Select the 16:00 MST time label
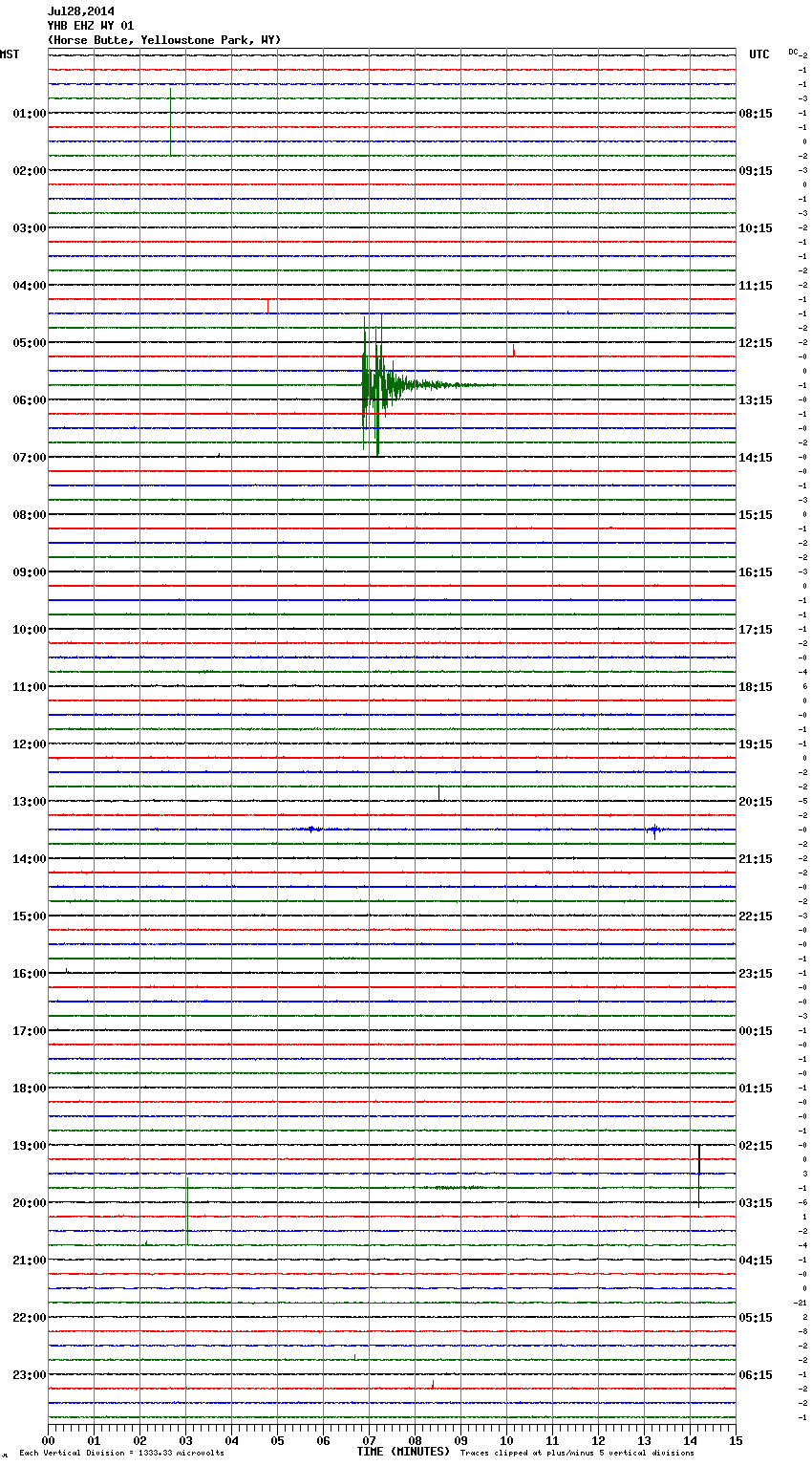The width and height of the screenshot is (812, 1466). coord(30,974)
